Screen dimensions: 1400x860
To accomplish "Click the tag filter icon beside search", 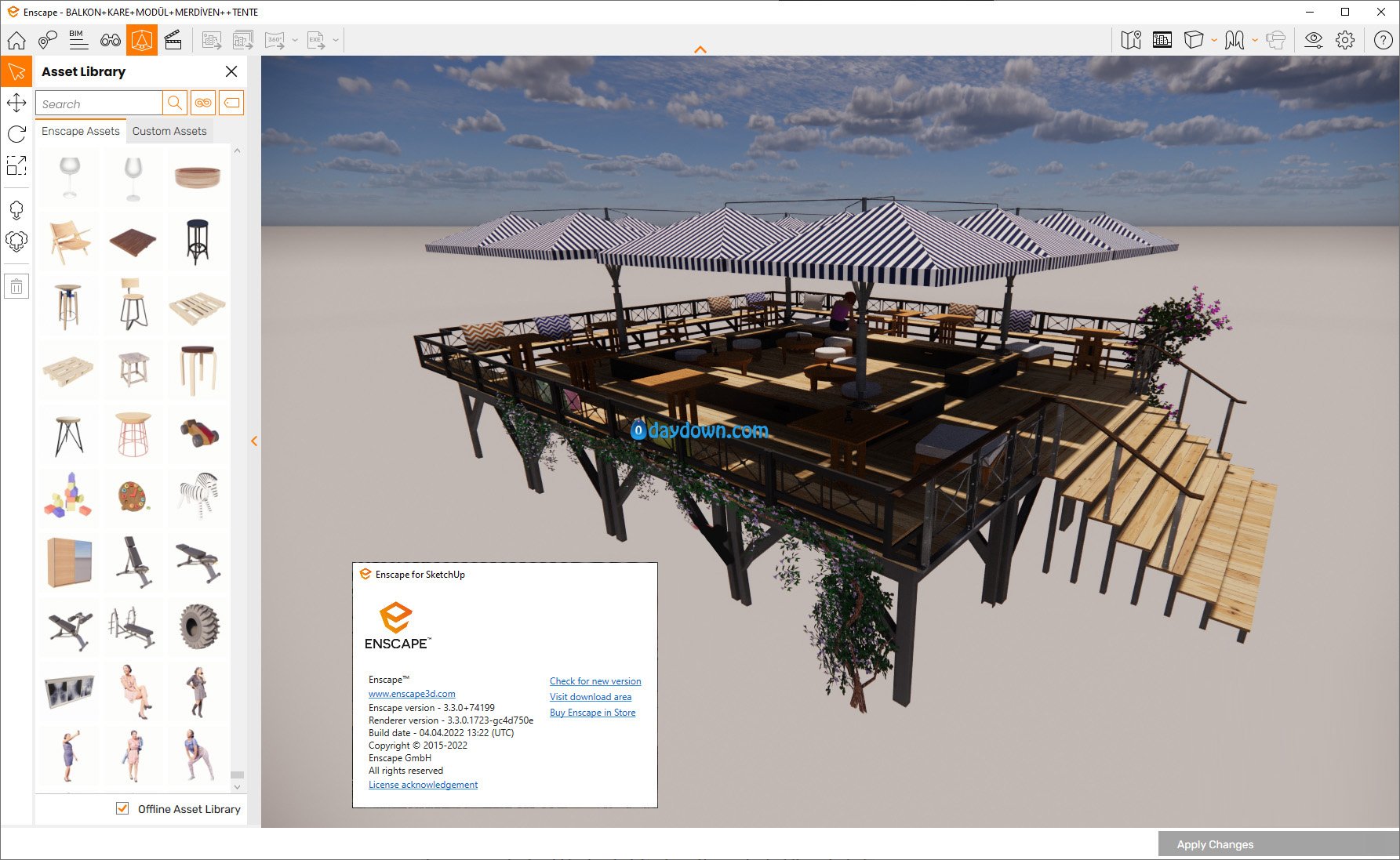I will [231, 103].
